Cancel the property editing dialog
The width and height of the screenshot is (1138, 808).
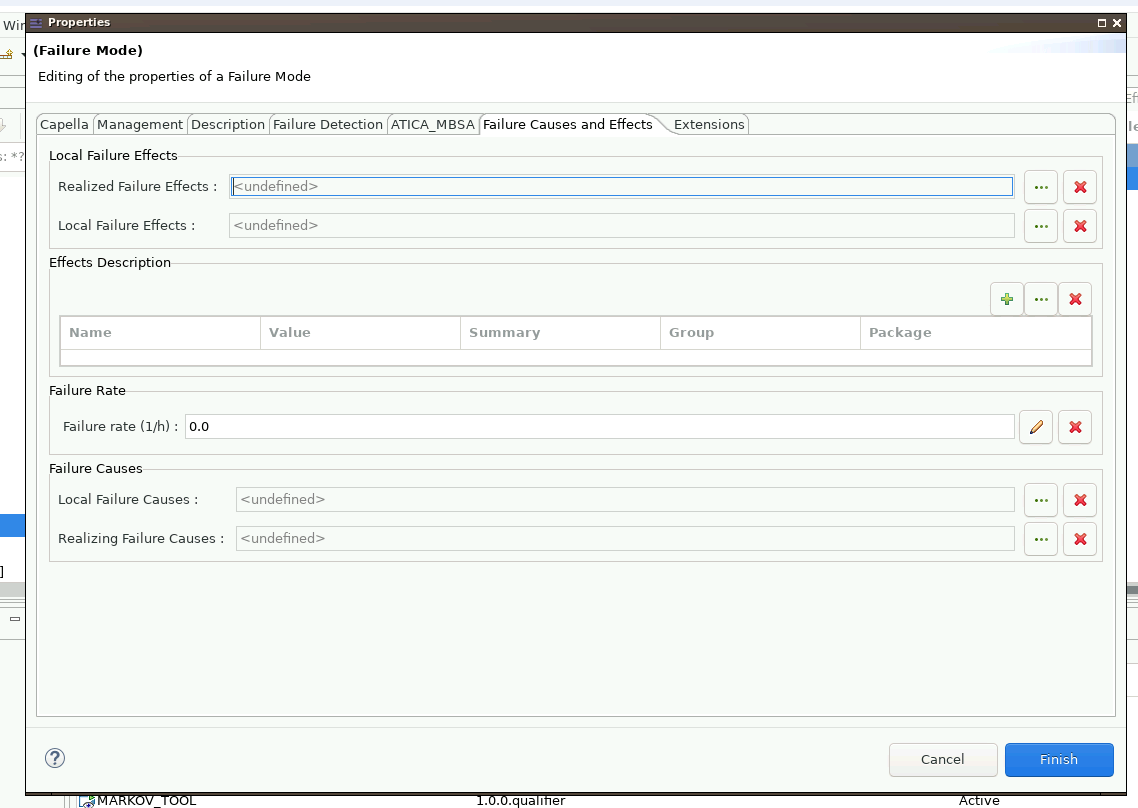(943, 759)
